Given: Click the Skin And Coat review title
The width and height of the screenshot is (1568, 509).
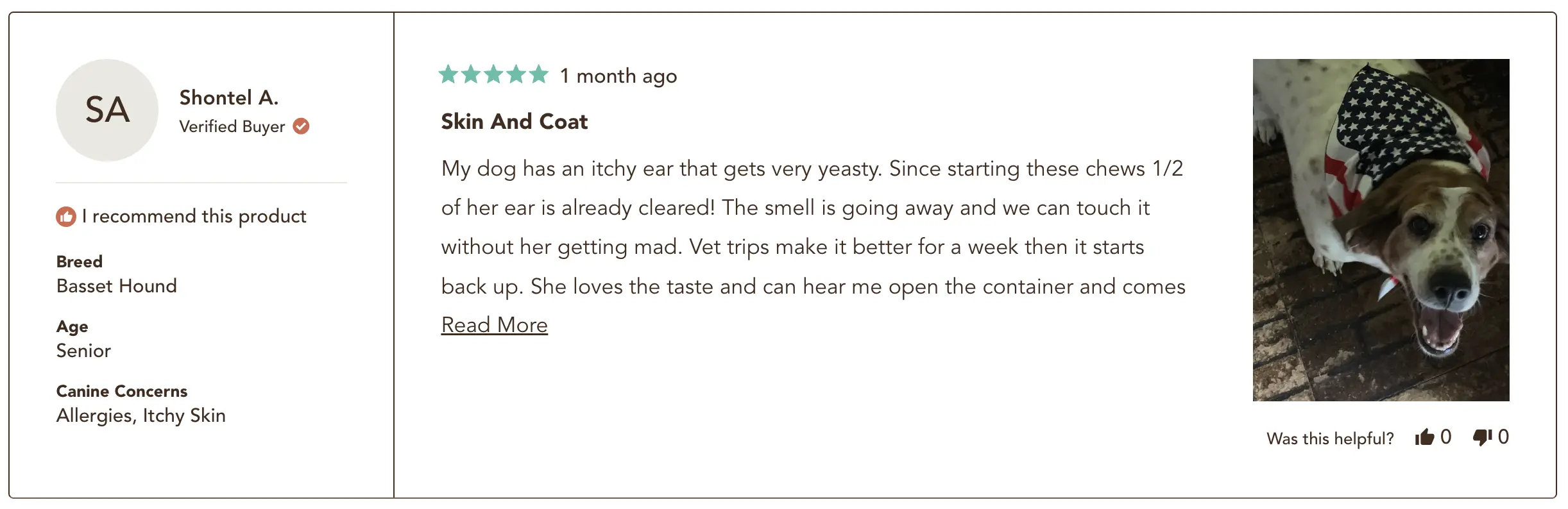Looking at the screenshot, I should tap(514, 121).
